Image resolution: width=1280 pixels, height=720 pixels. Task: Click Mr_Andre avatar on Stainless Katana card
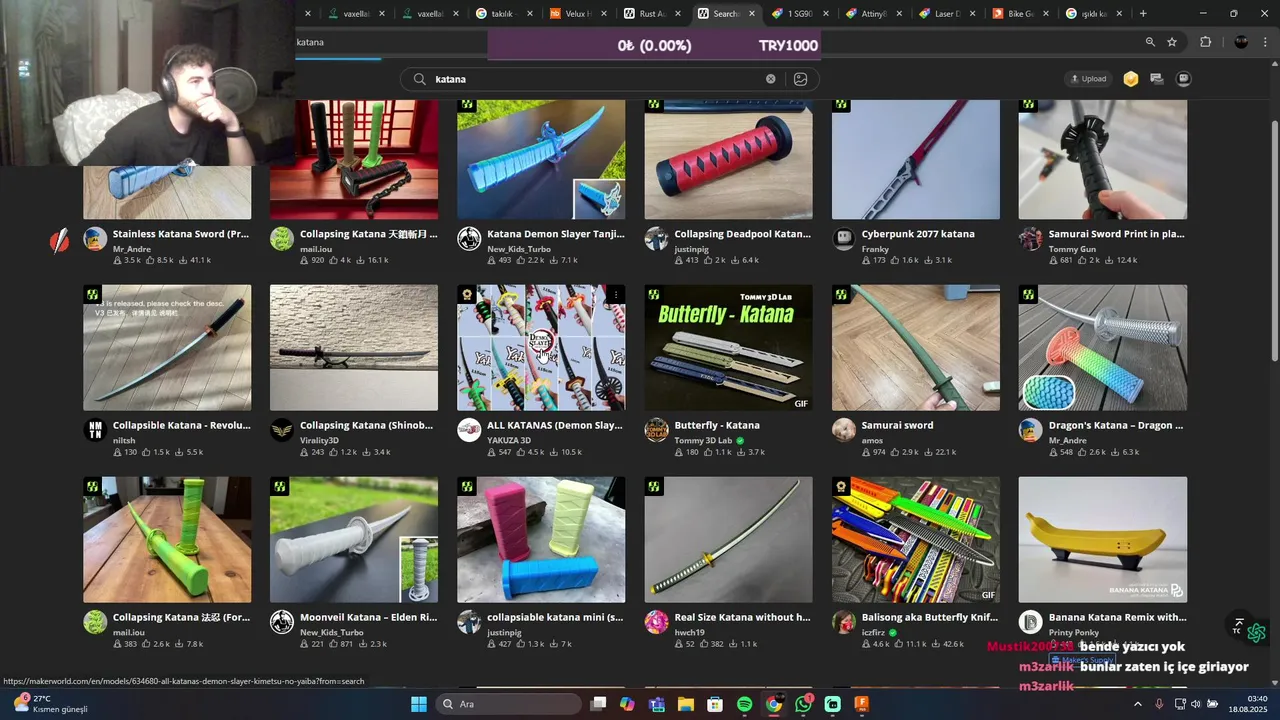[x=95, y=239]
